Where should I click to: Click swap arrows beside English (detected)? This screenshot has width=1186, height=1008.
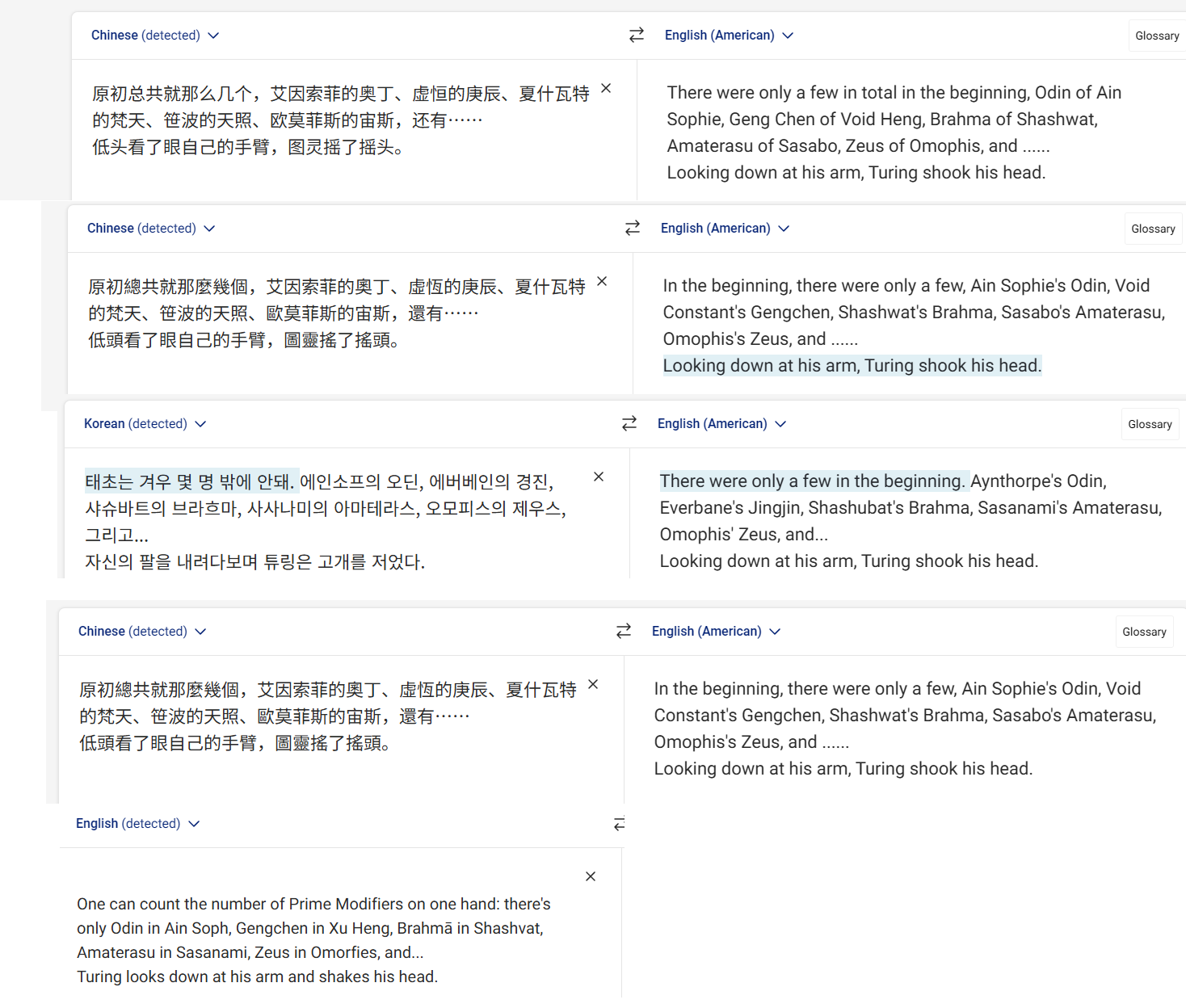(619, 824)
